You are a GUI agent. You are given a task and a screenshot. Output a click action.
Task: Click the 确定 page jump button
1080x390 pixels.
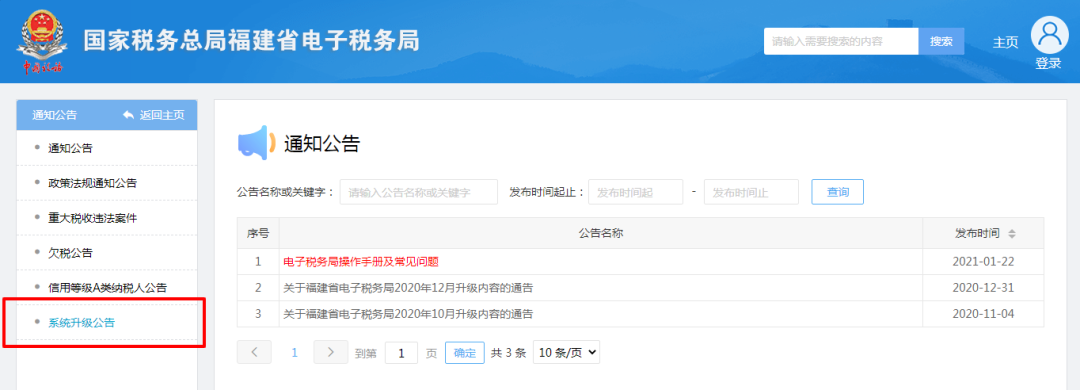(x=465, y=353)
